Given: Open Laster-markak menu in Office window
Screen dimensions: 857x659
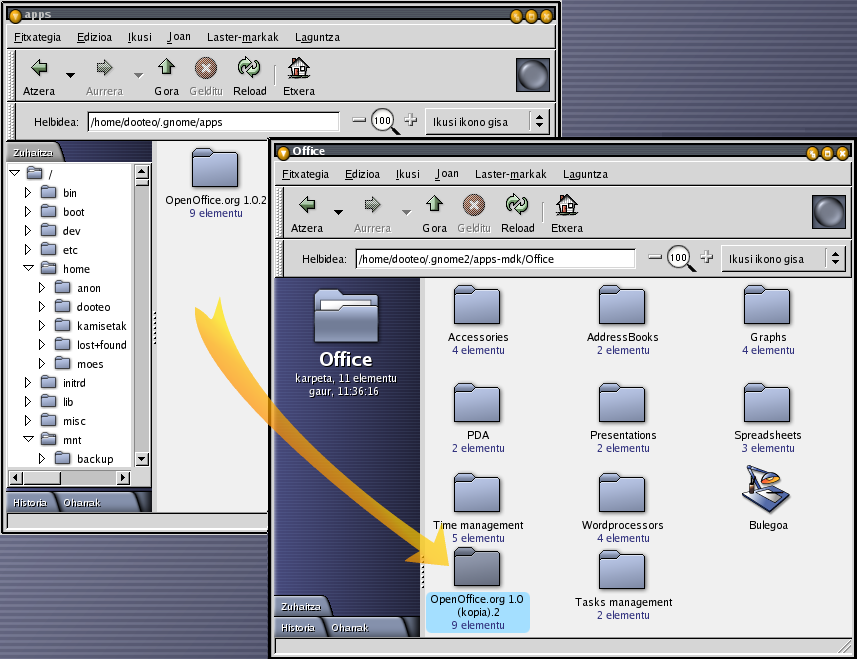Looking at the screenshot, I should pyautogui.click(x=510, y=174).
